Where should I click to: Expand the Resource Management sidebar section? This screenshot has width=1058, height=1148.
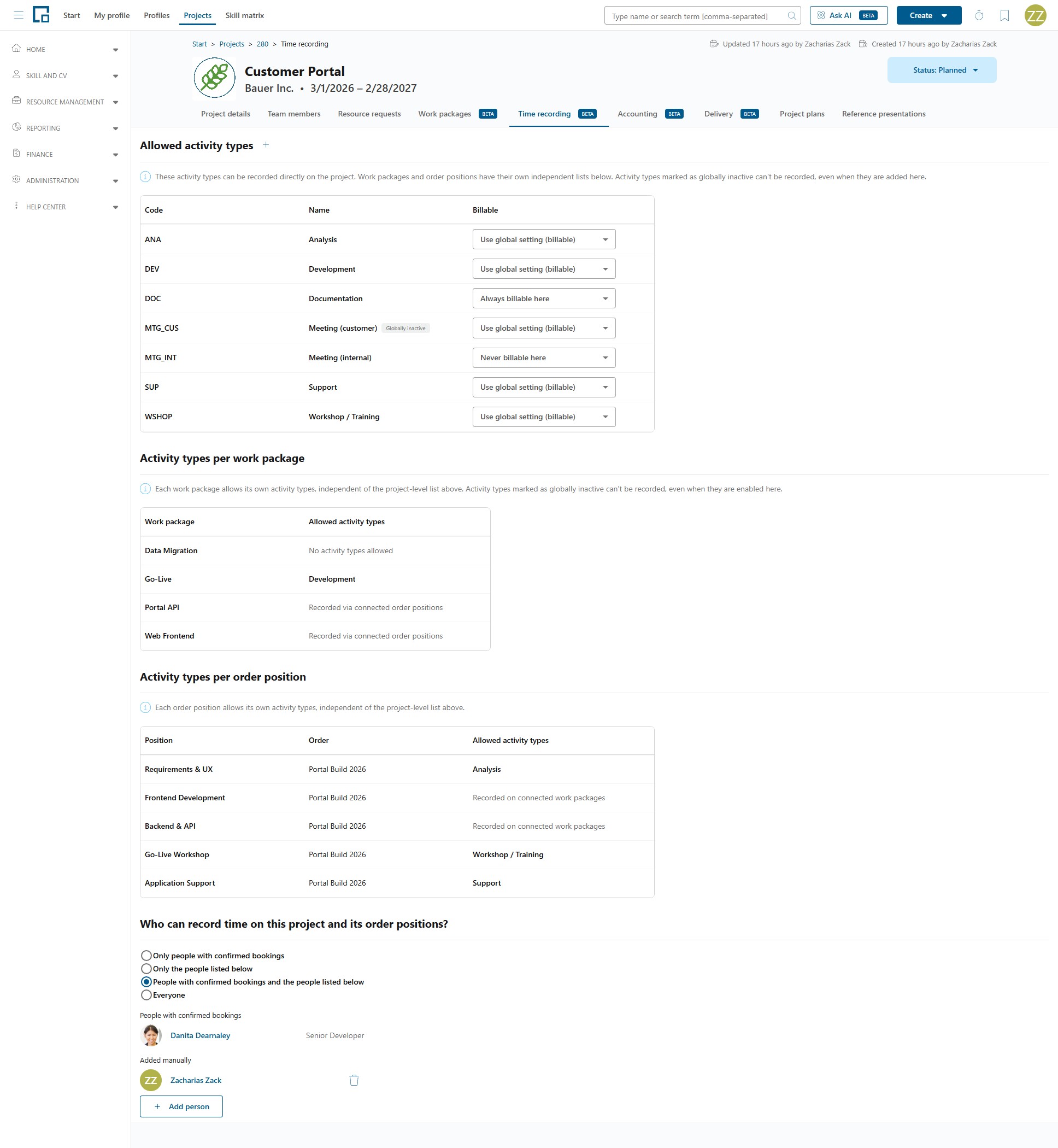pos(116,102)
